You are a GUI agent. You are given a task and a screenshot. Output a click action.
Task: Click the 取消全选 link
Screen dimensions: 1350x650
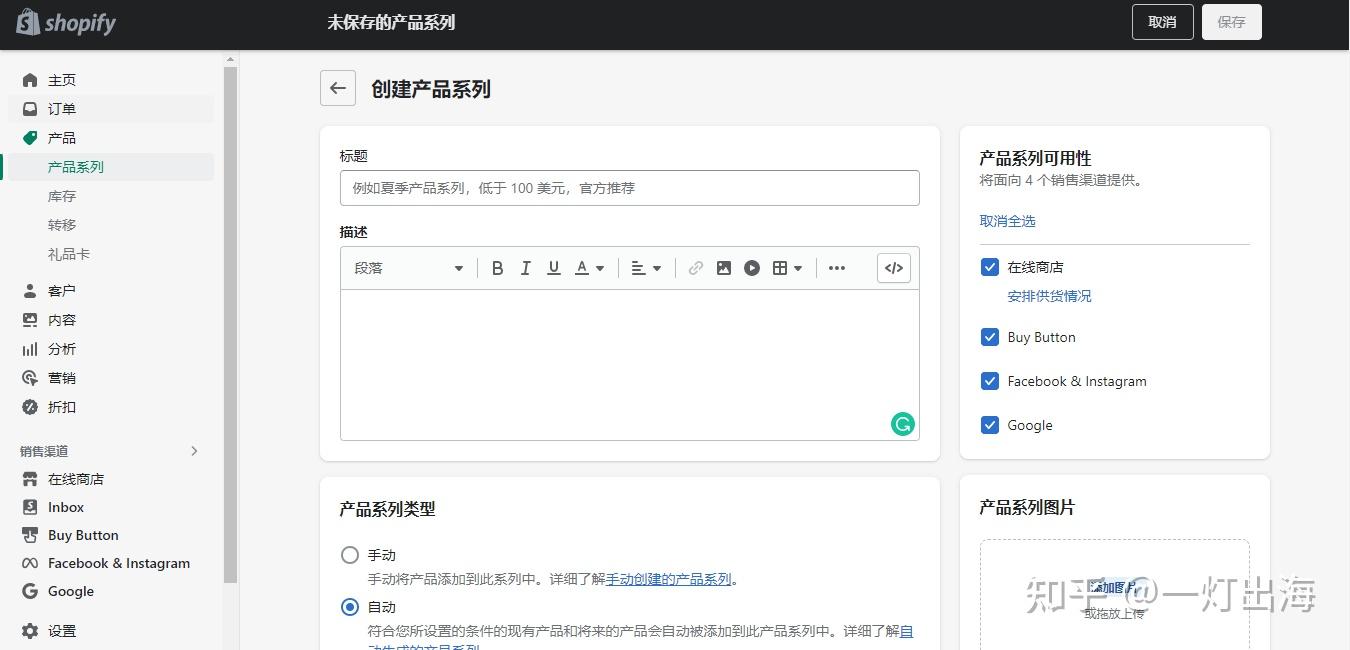[1007, 221]
